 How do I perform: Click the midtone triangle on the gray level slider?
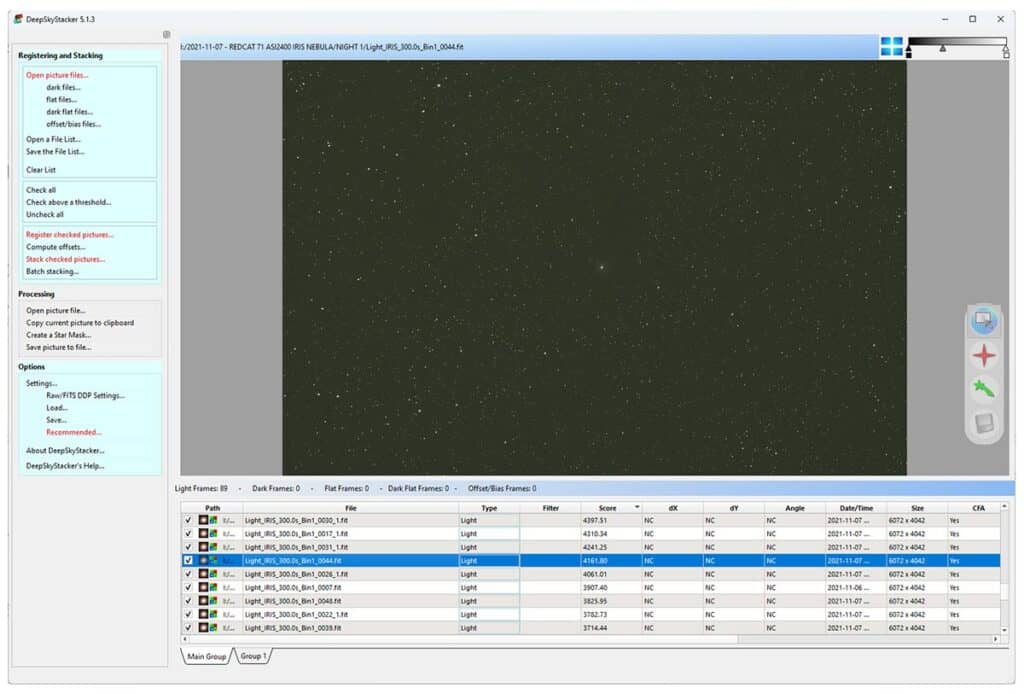tap(943, 48)
